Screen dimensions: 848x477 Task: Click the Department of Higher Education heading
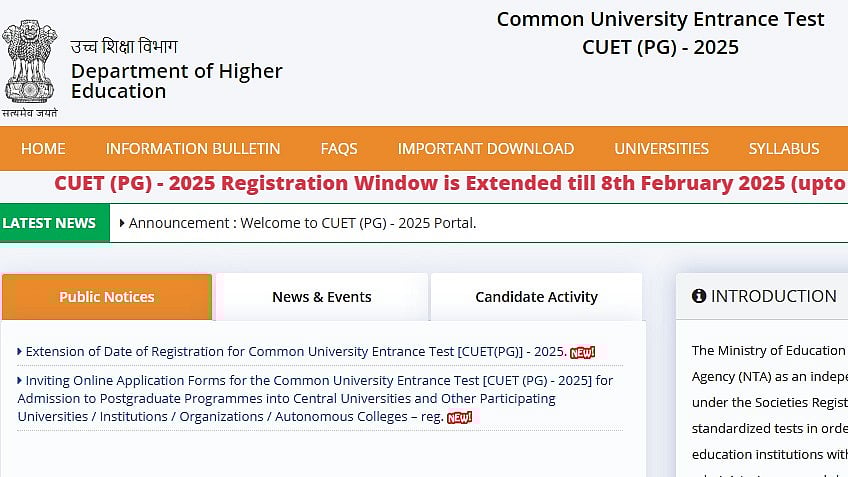point(176,81)
